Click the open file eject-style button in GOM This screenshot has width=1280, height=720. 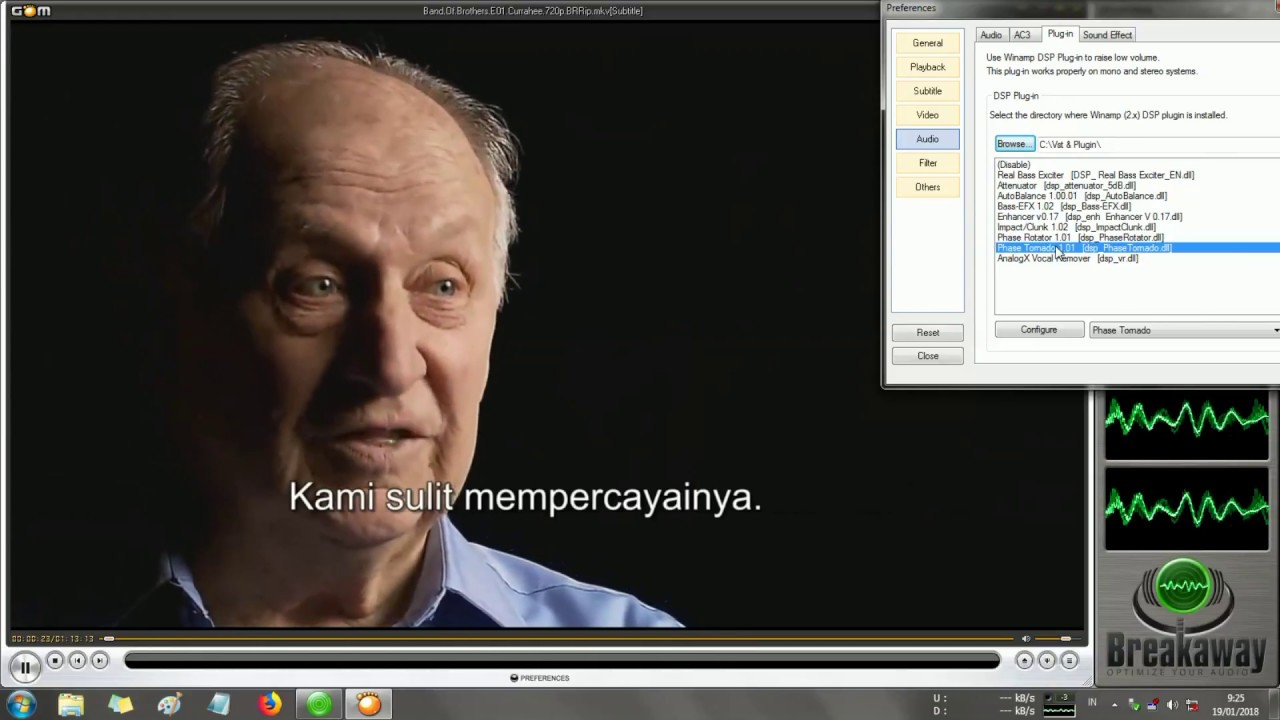1024,660
